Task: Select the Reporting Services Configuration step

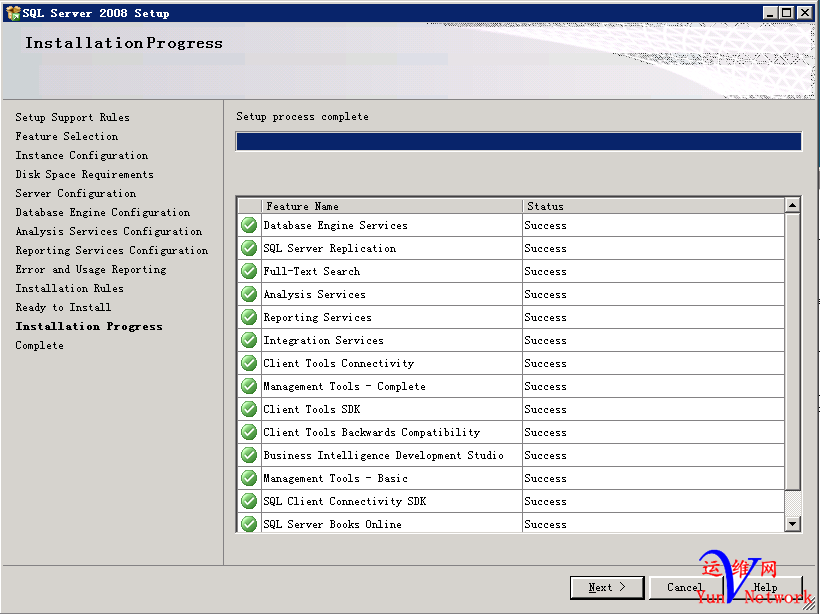Action: click(x=112, y=250)
